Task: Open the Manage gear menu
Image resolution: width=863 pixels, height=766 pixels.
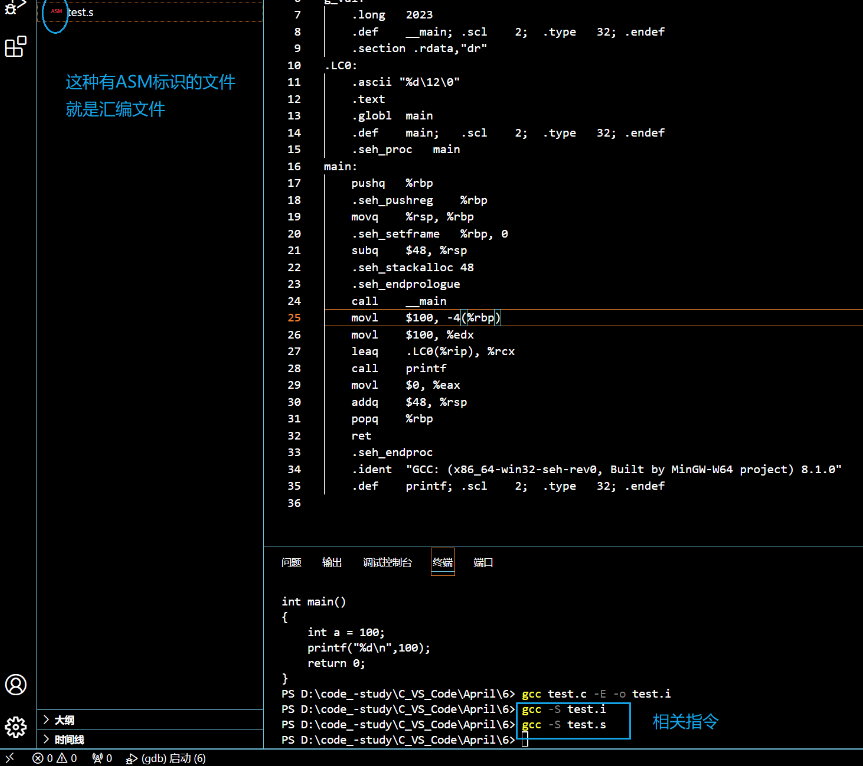Action: (x=15, y=727)
